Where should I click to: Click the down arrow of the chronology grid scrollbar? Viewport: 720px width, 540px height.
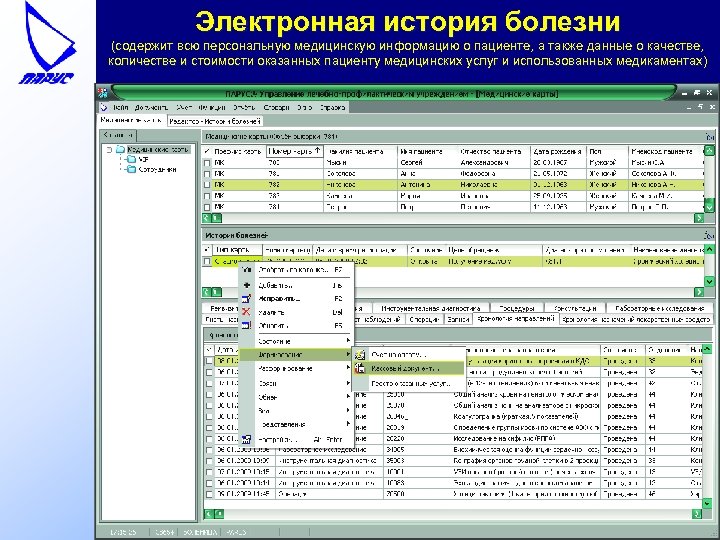click(707, 504)
